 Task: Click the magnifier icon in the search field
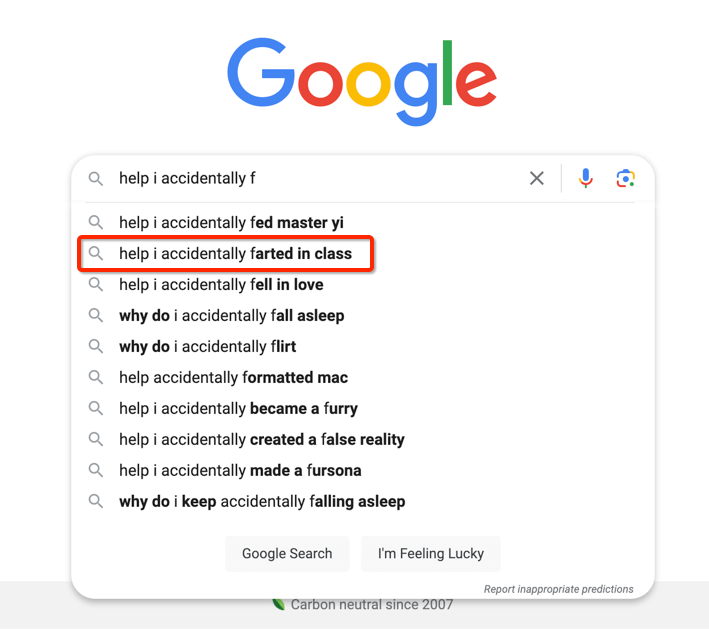[95, 179]
